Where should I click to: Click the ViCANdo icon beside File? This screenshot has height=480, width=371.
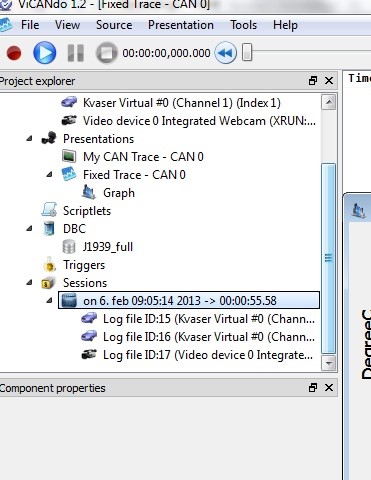point(6,25)
